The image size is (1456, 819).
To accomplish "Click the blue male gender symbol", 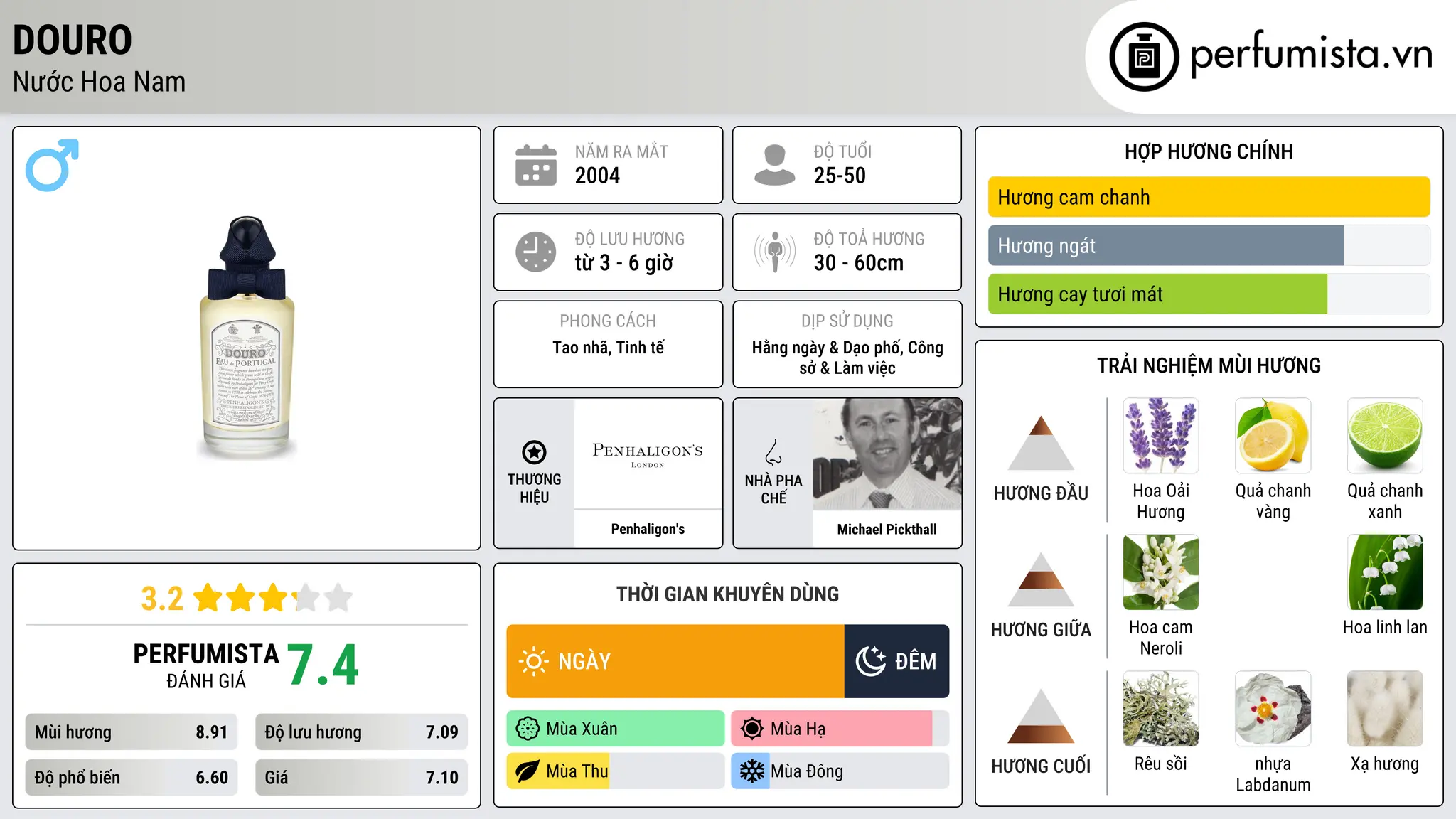I will (52, 165).
